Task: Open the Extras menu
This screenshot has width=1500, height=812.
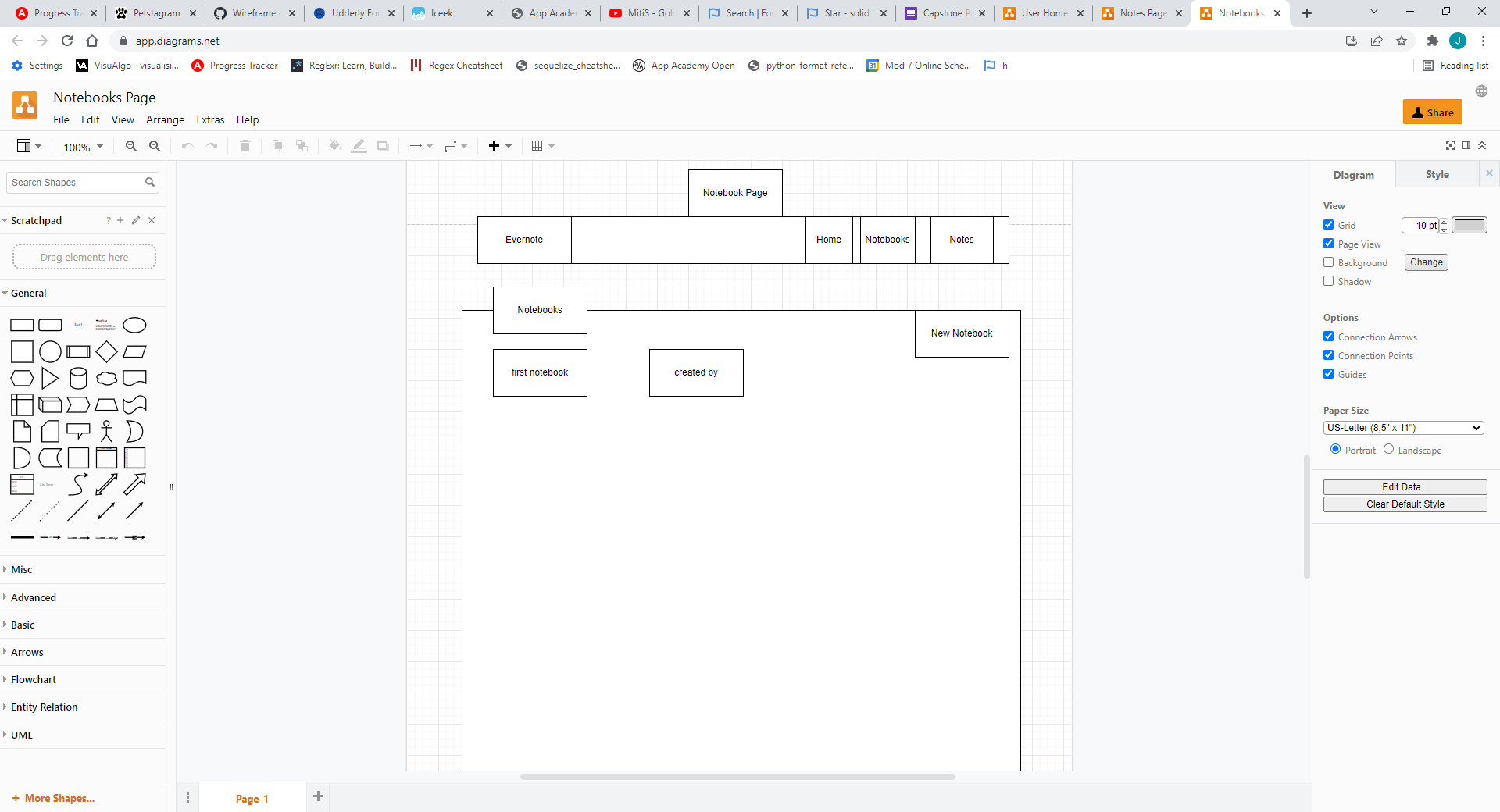Action: click(x=210, y=119)
